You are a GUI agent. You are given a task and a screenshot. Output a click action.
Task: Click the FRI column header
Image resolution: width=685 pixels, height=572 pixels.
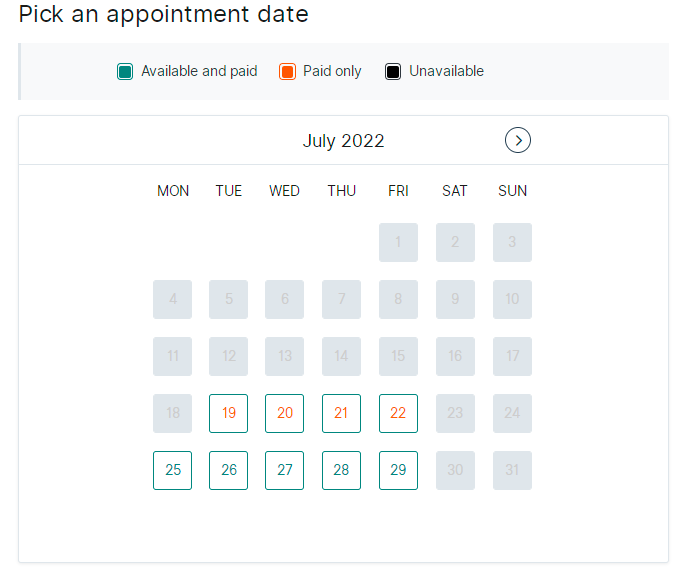(x=398, y=191)
